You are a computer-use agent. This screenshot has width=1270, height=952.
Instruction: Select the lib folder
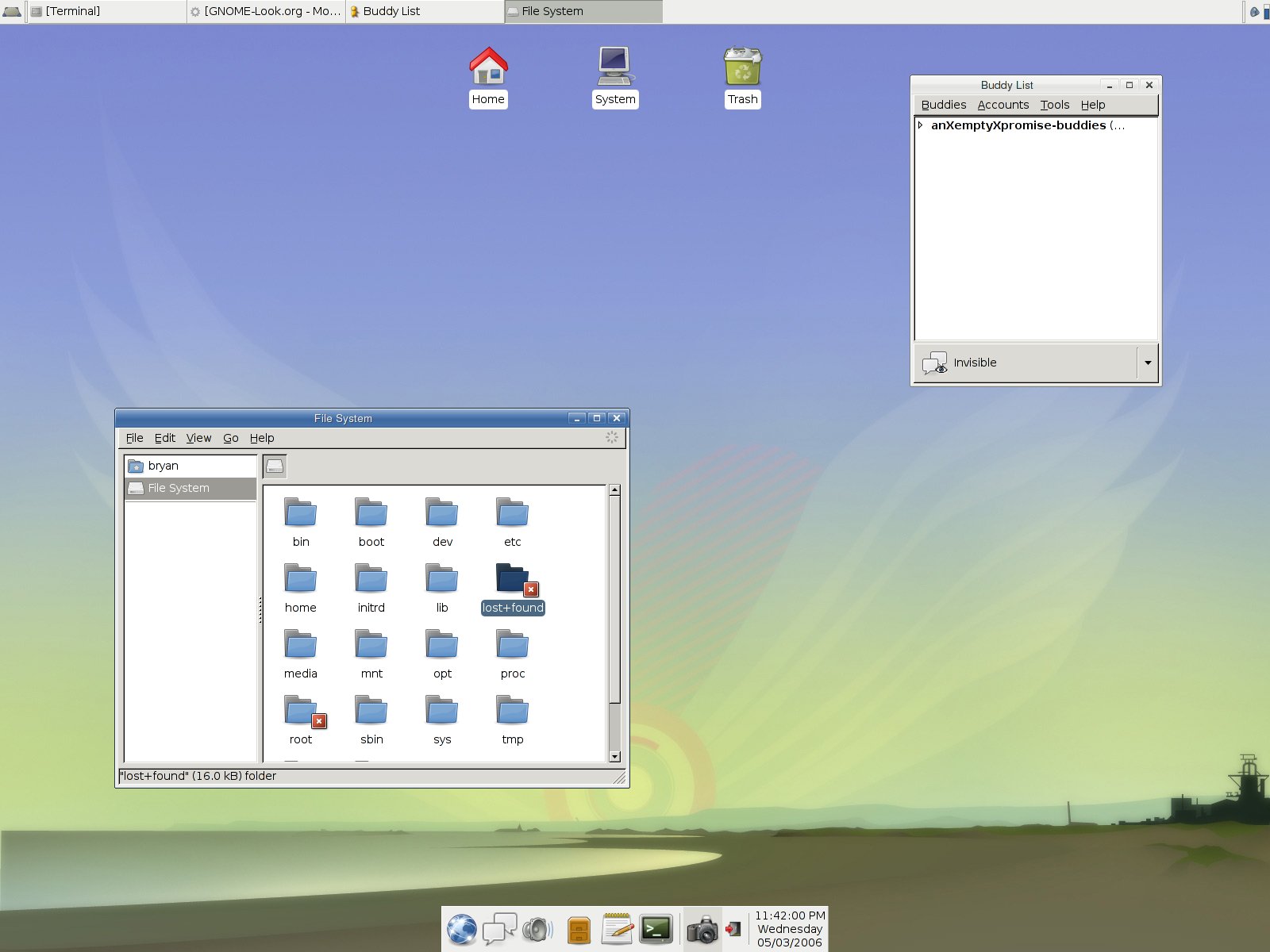tap(442, 589)
